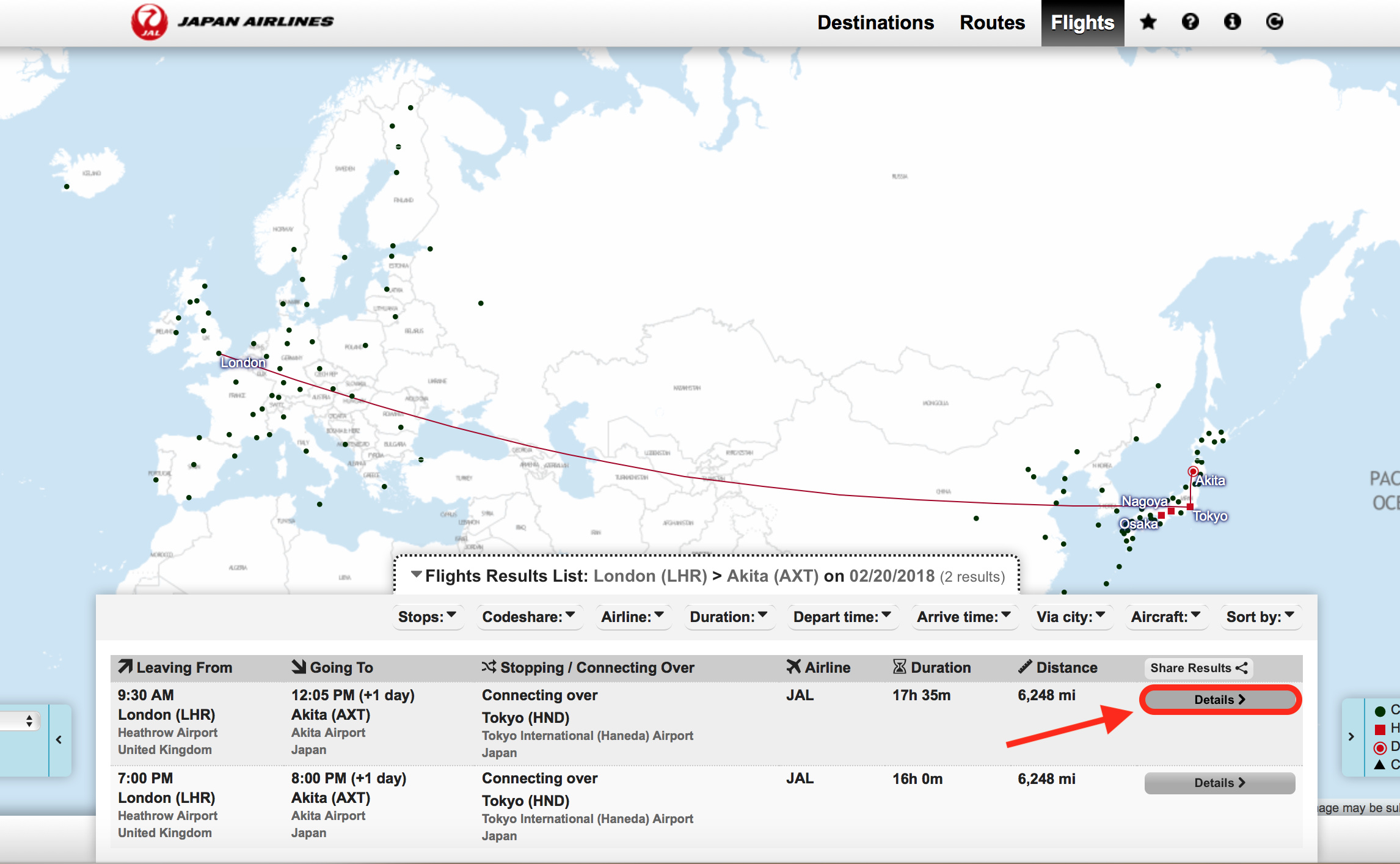Switch to the Routes tab
This screenshot has height=864, width=1400.
pyautogui.click(x=992, y=23)
